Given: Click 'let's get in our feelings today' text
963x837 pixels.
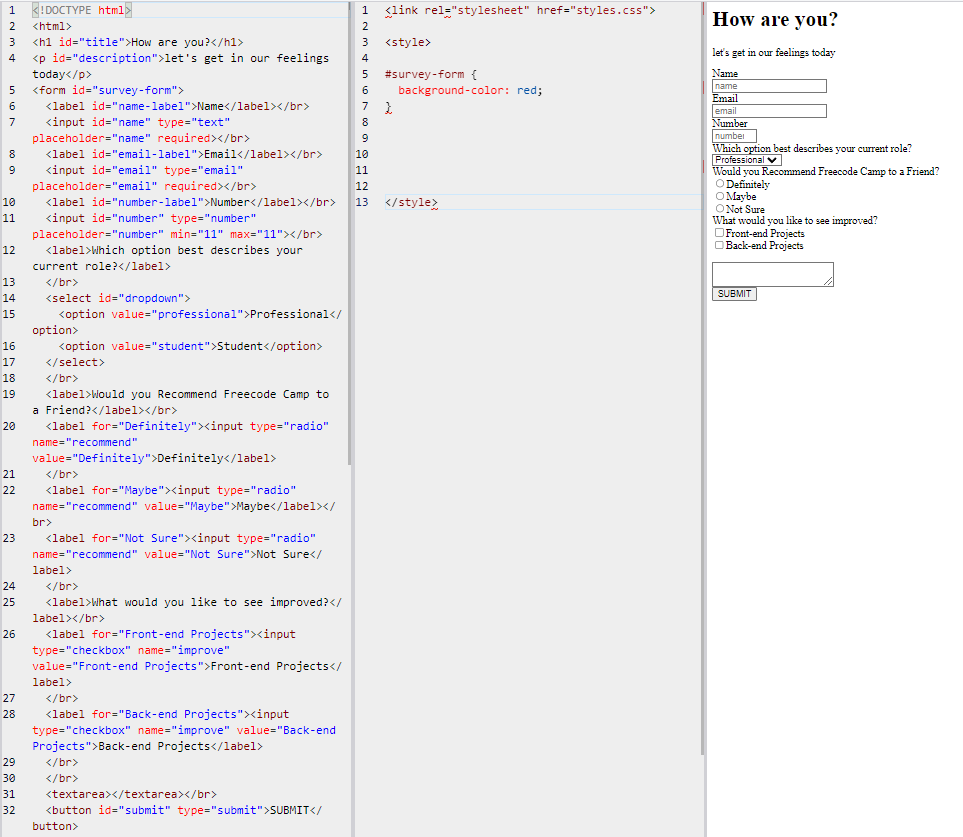Looking at the screenshot, I should (774, 52).
